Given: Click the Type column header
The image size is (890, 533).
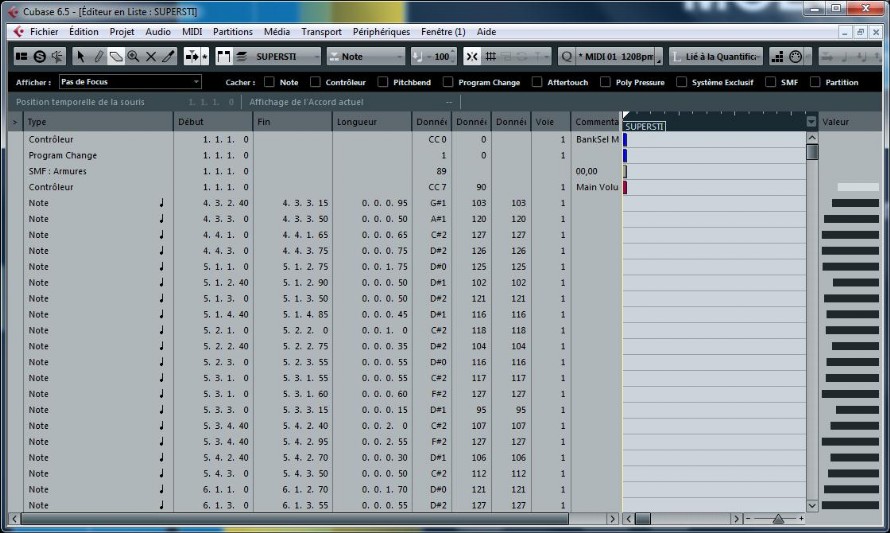Looking at the screenshot, I should [x=98, y=122].
